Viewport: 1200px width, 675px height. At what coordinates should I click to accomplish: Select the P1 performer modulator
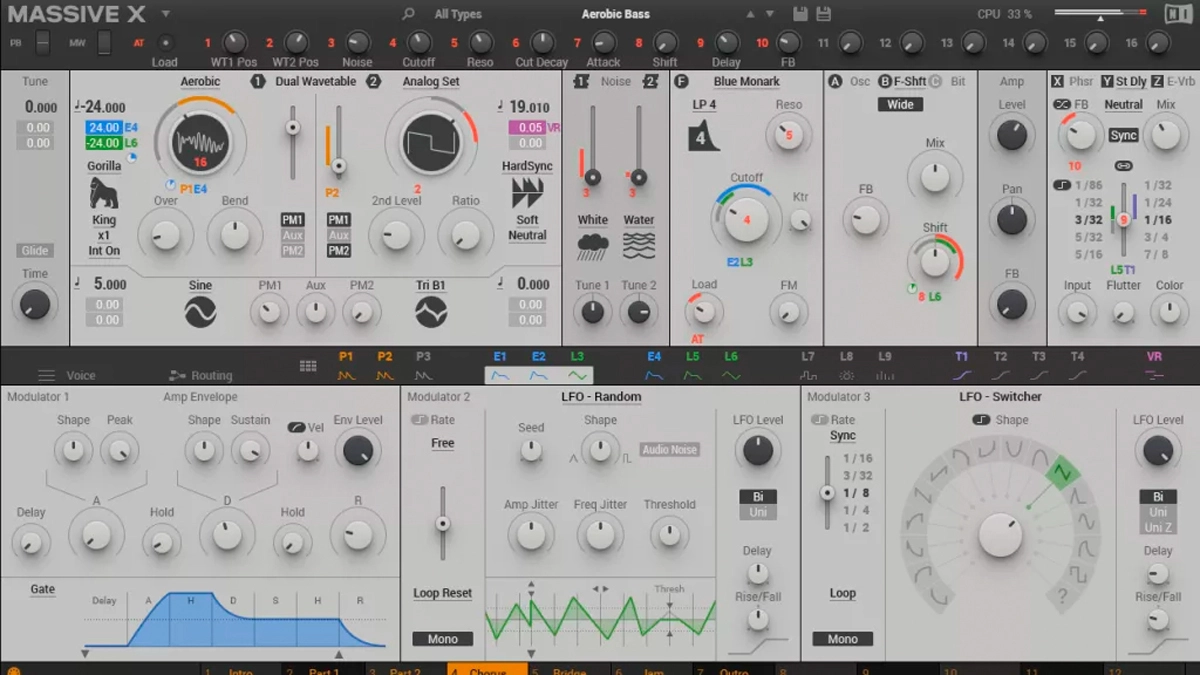coord(346,366)
